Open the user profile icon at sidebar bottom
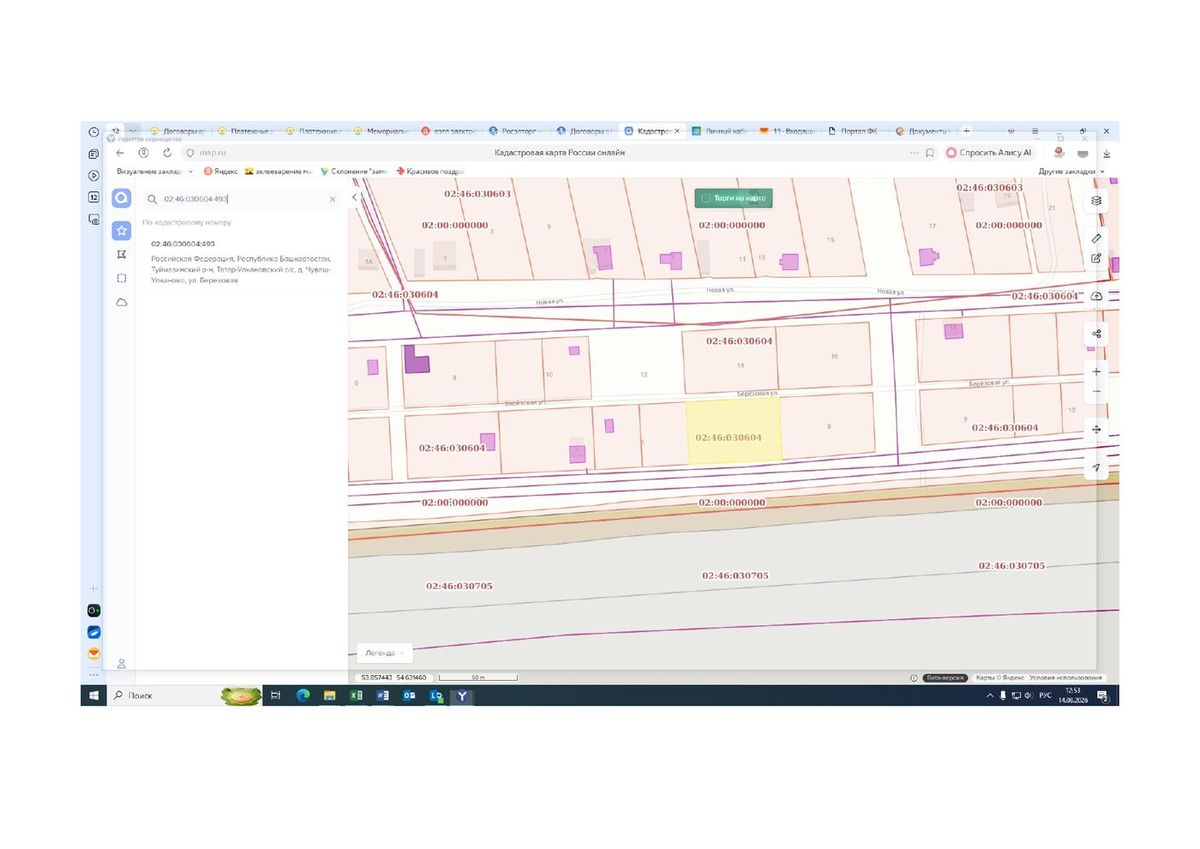This screenshot has width=1200, height=849. click(x=121, y=663)
